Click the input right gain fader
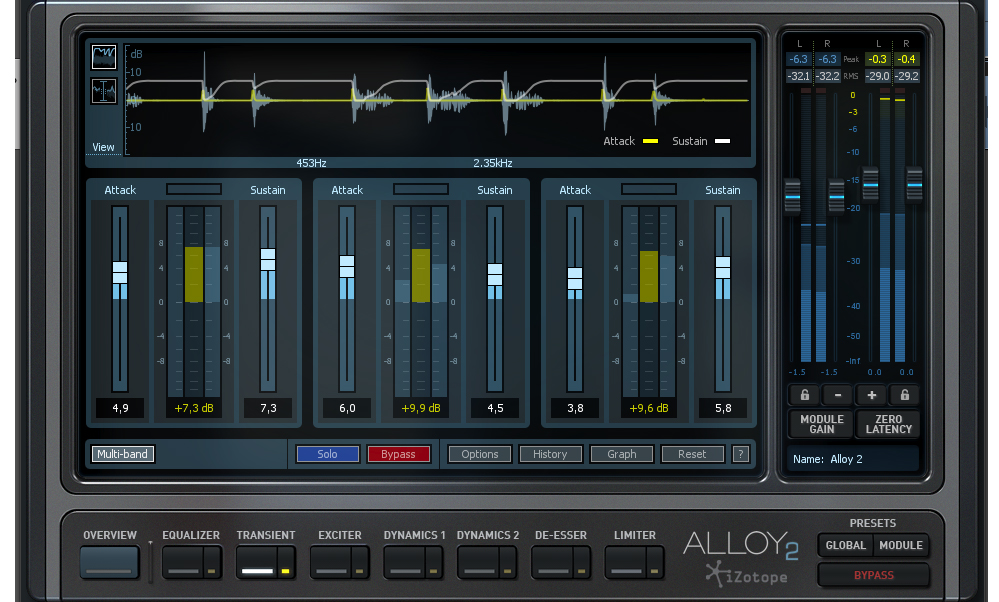Image resolution: width=999 pixels, height=602 pixels. click(836, 197)
